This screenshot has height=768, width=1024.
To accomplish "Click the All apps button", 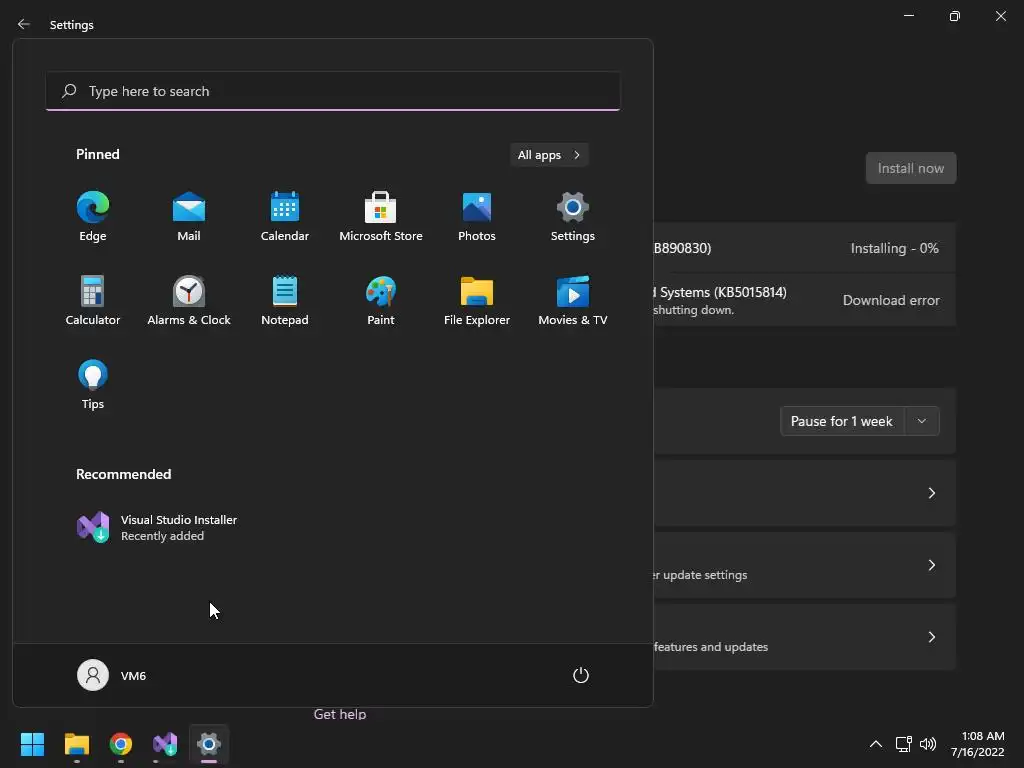I will (x=549, y=155).
